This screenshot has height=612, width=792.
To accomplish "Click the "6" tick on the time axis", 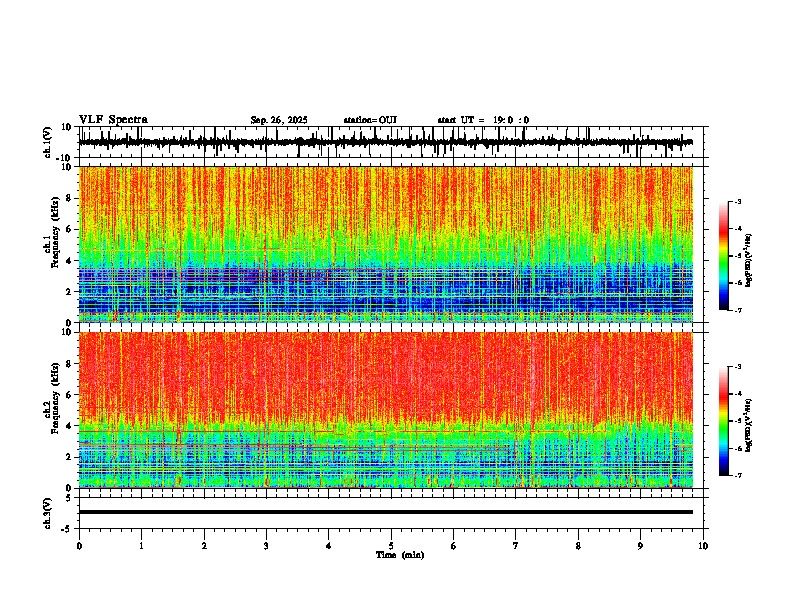I will pyautogui.click(x=454, y=546).
